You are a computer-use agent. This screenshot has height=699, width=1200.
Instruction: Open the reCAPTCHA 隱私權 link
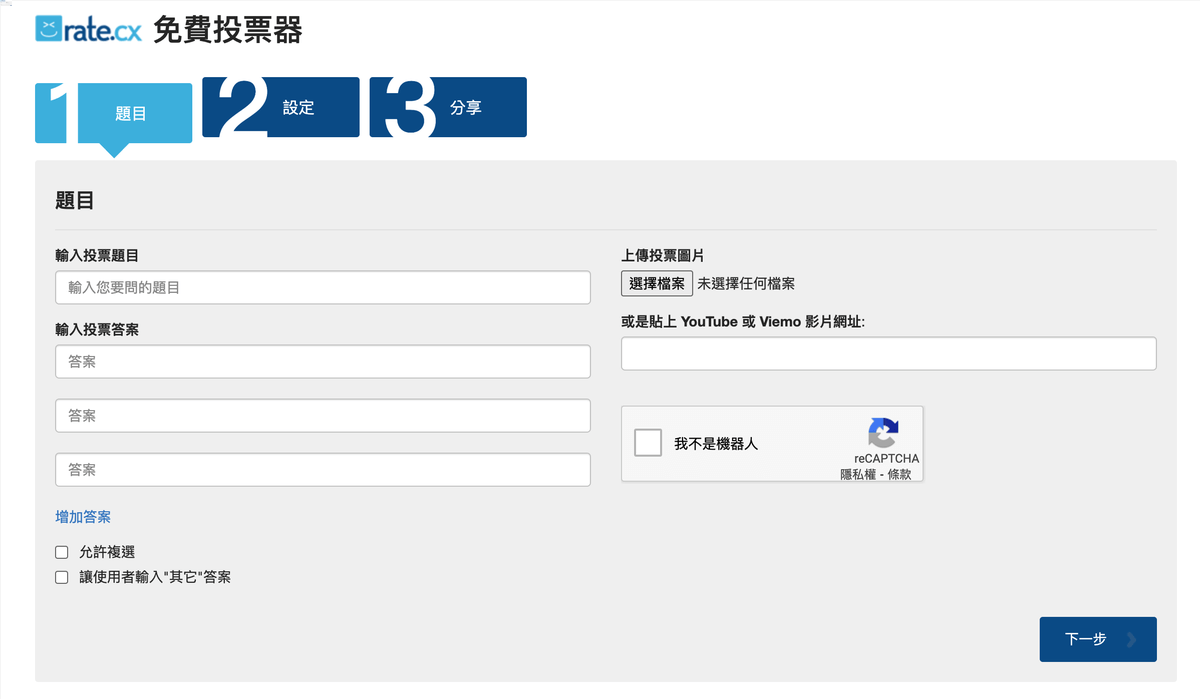pyautogui.click(x=858, y=474)
